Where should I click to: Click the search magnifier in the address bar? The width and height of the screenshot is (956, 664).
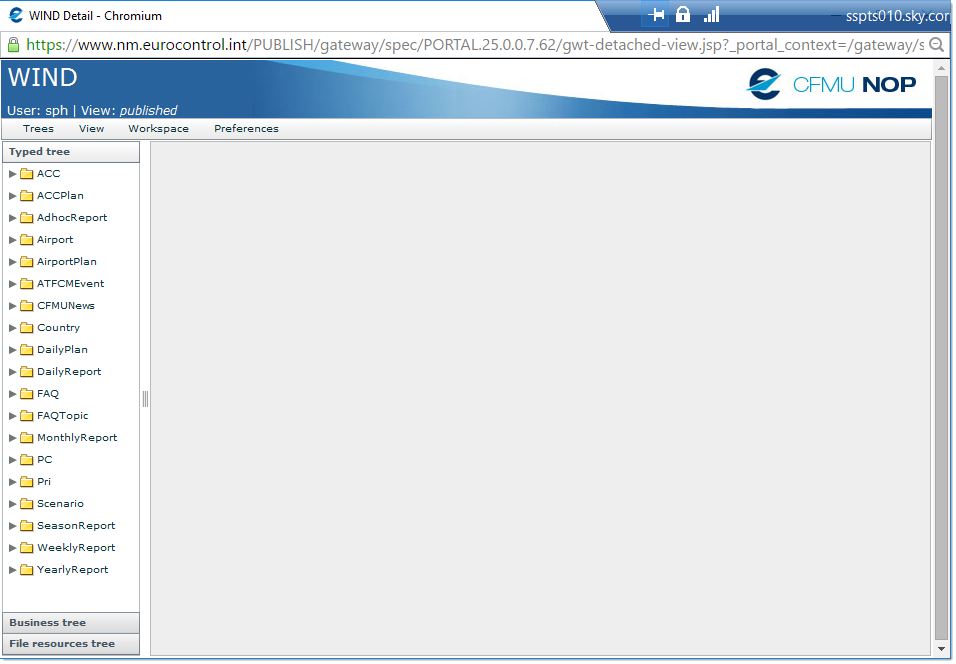pyautogui.click(x=937, y=45)
